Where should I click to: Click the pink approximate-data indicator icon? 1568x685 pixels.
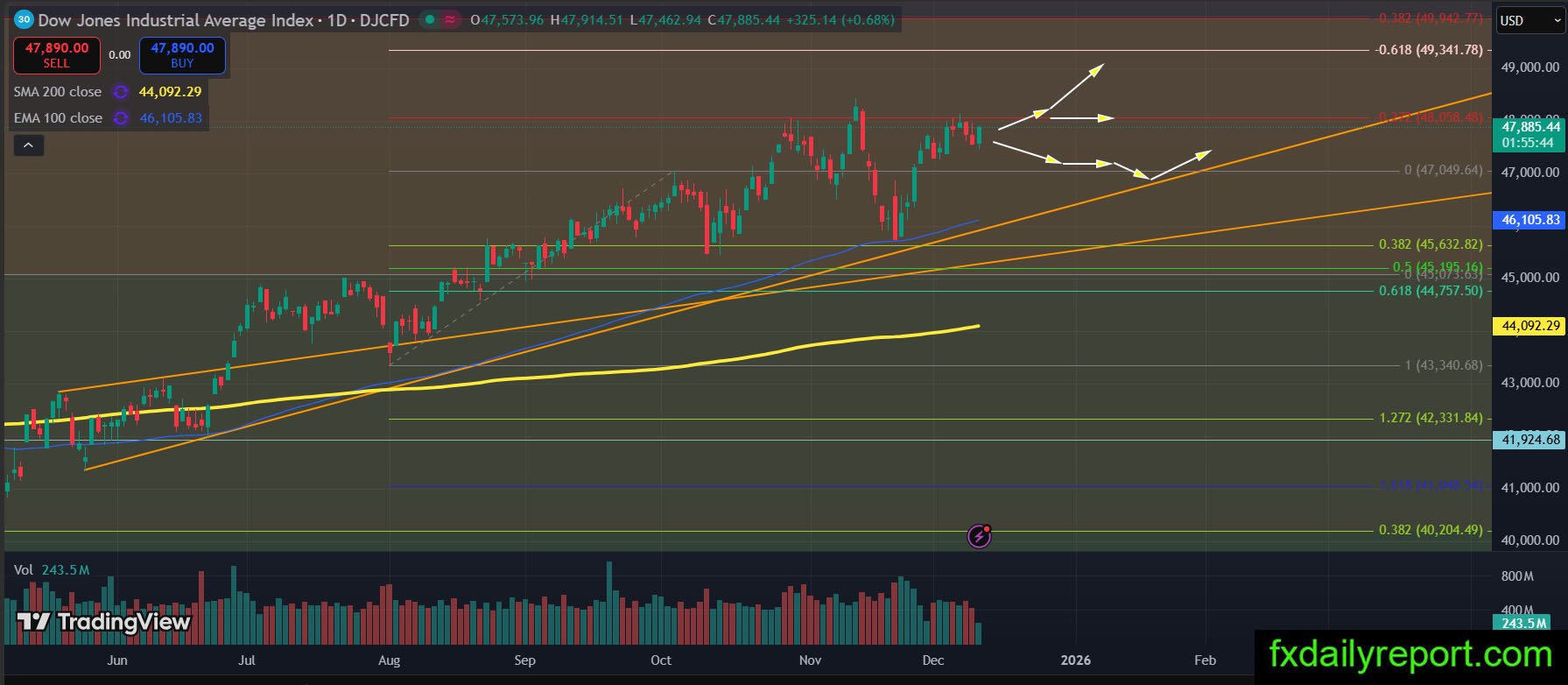(x=451, y=19)
